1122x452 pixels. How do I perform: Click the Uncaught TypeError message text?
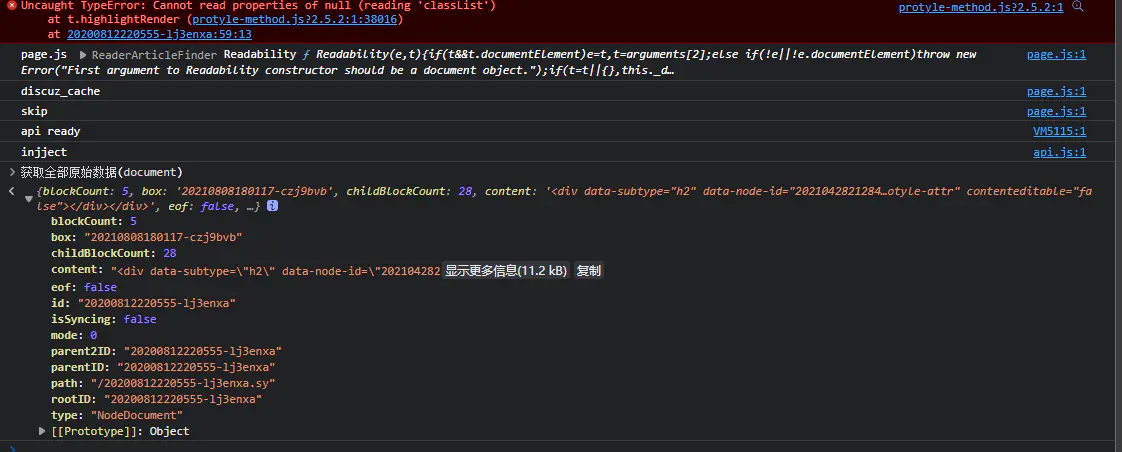pyautogui.click(x=258, y=6)
